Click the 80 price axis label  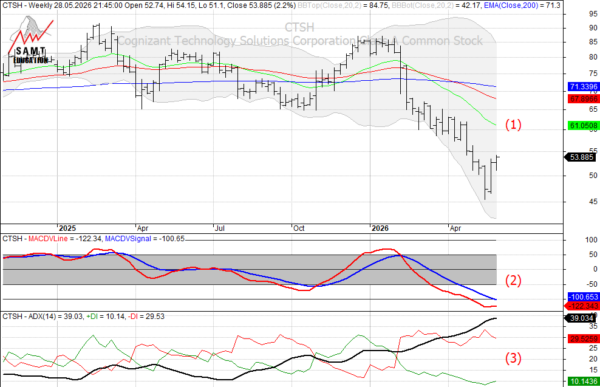pyautogui.click(x=593, y=57)
